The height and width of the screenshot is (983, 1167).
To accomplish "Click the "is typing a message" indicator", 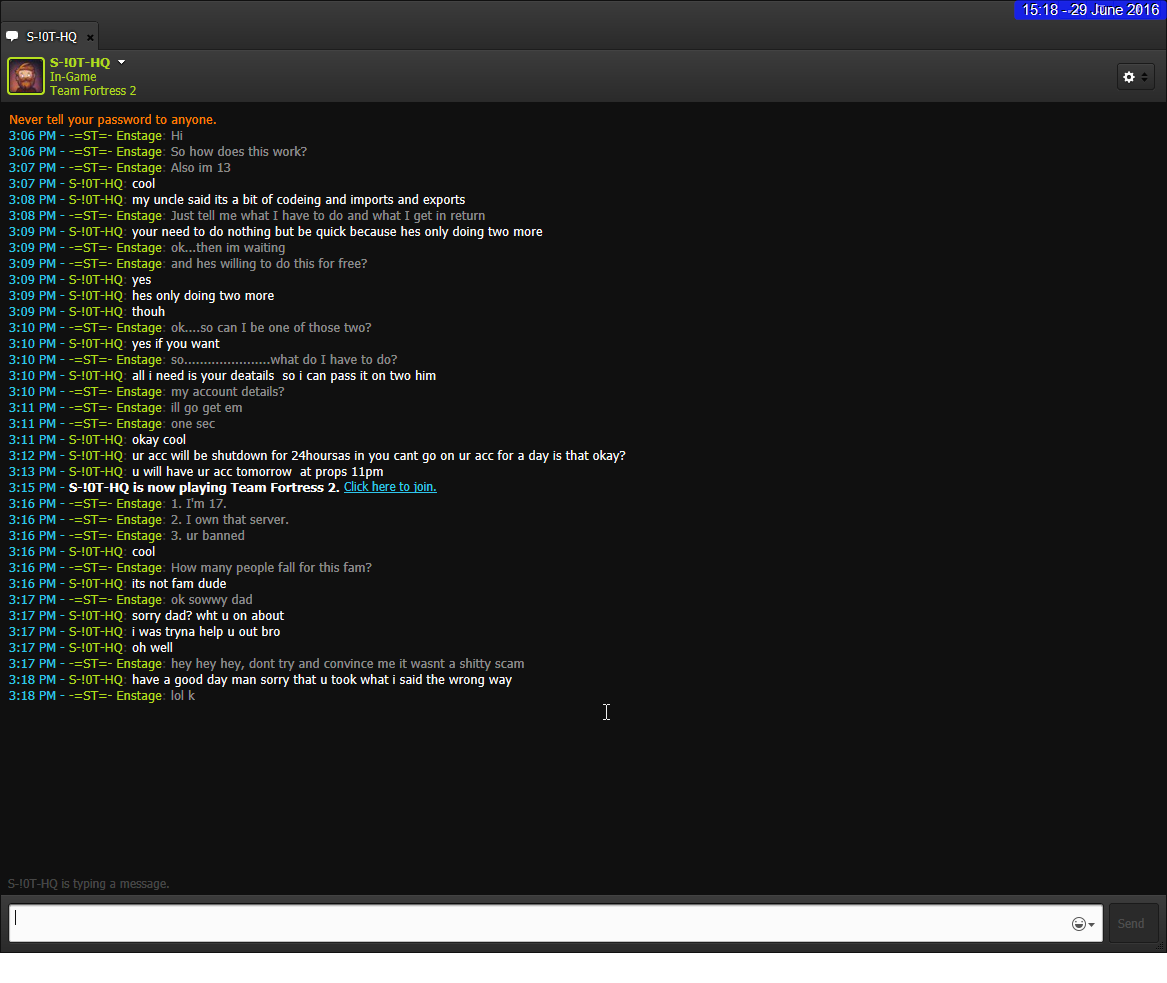I will point(89,884).
